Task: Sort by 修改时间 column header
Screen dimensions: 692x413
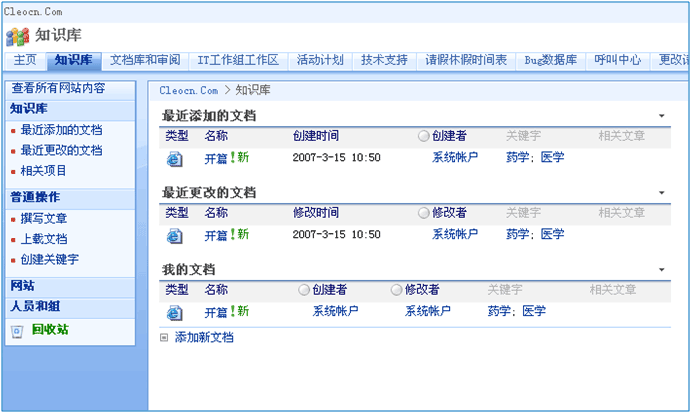Action: pyautogui.click(x=316, y=213)
